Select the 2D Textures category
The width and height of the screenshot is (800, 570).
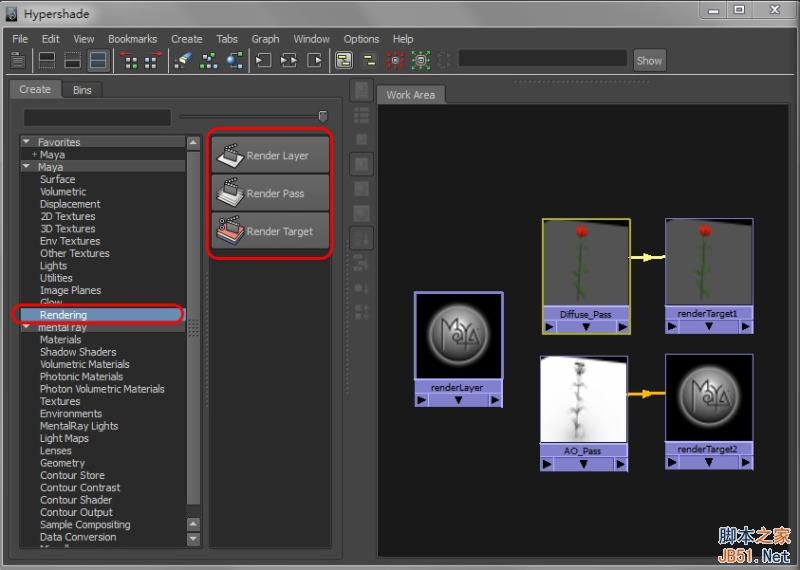(67, 216)
